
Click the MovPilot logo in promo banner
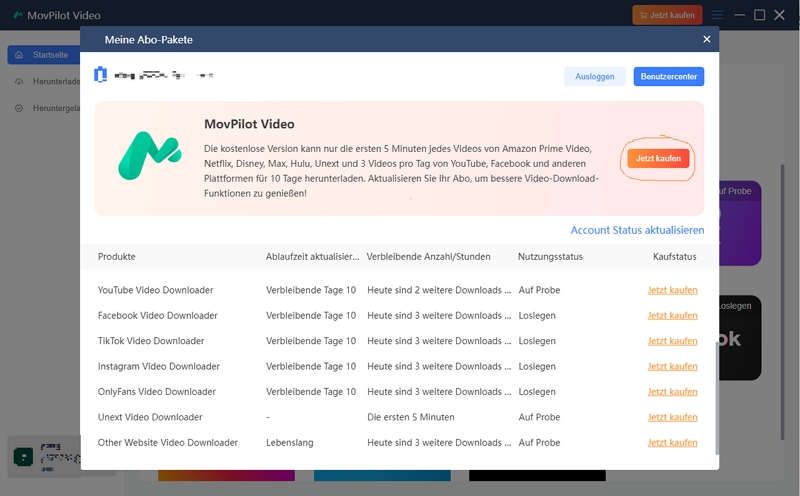[149, 154]
